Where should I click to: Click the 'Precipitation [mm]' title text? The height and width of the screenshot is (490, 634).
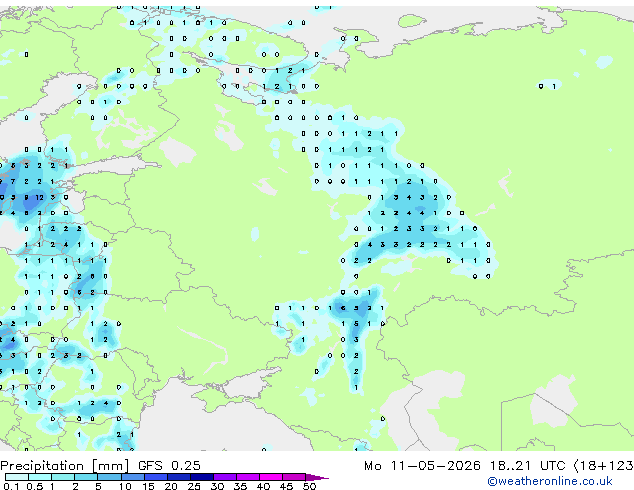[x=64, y=466]
